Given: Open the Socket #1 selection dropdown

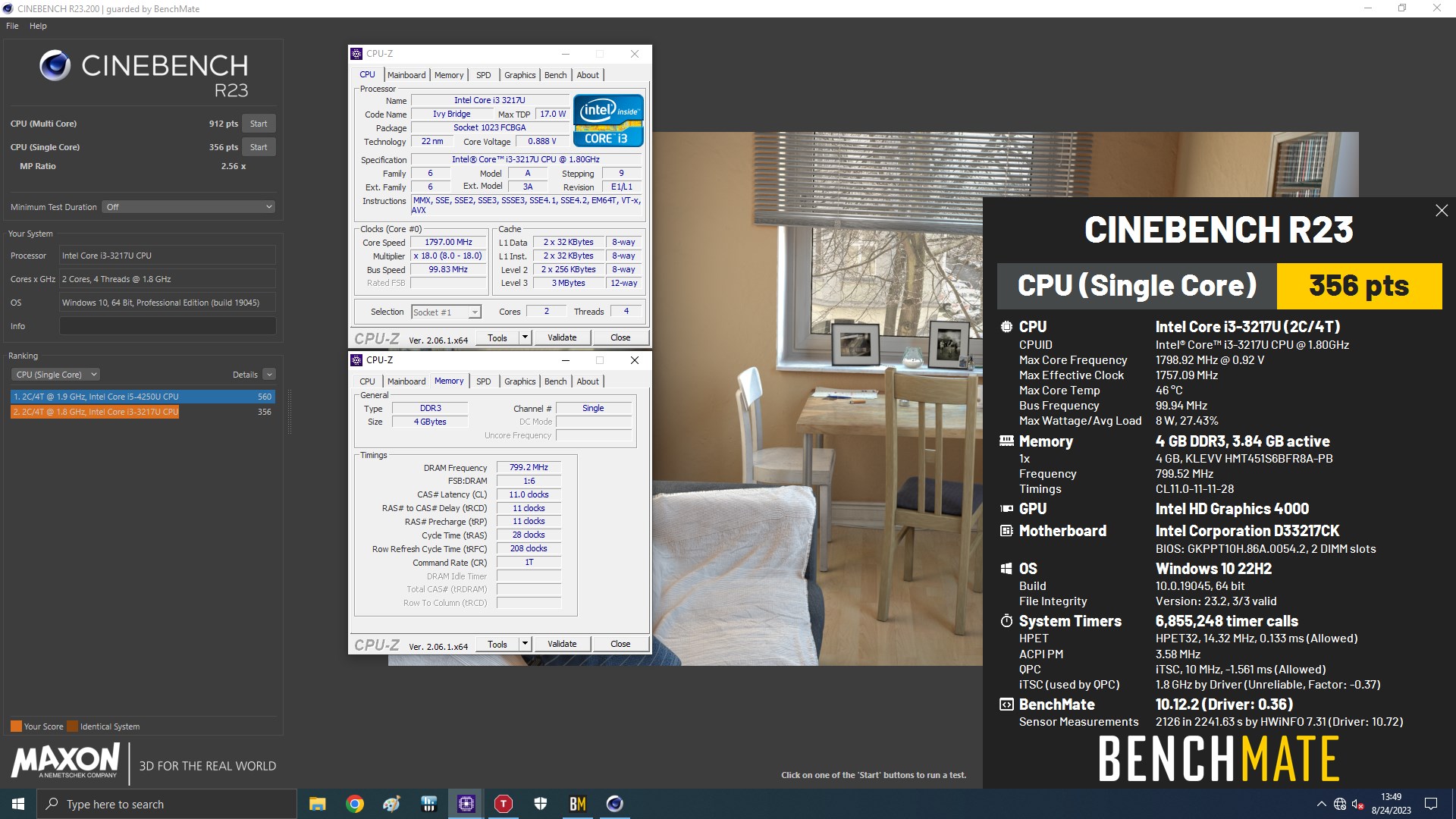Looking at the screenshot, I should point(446,312).
